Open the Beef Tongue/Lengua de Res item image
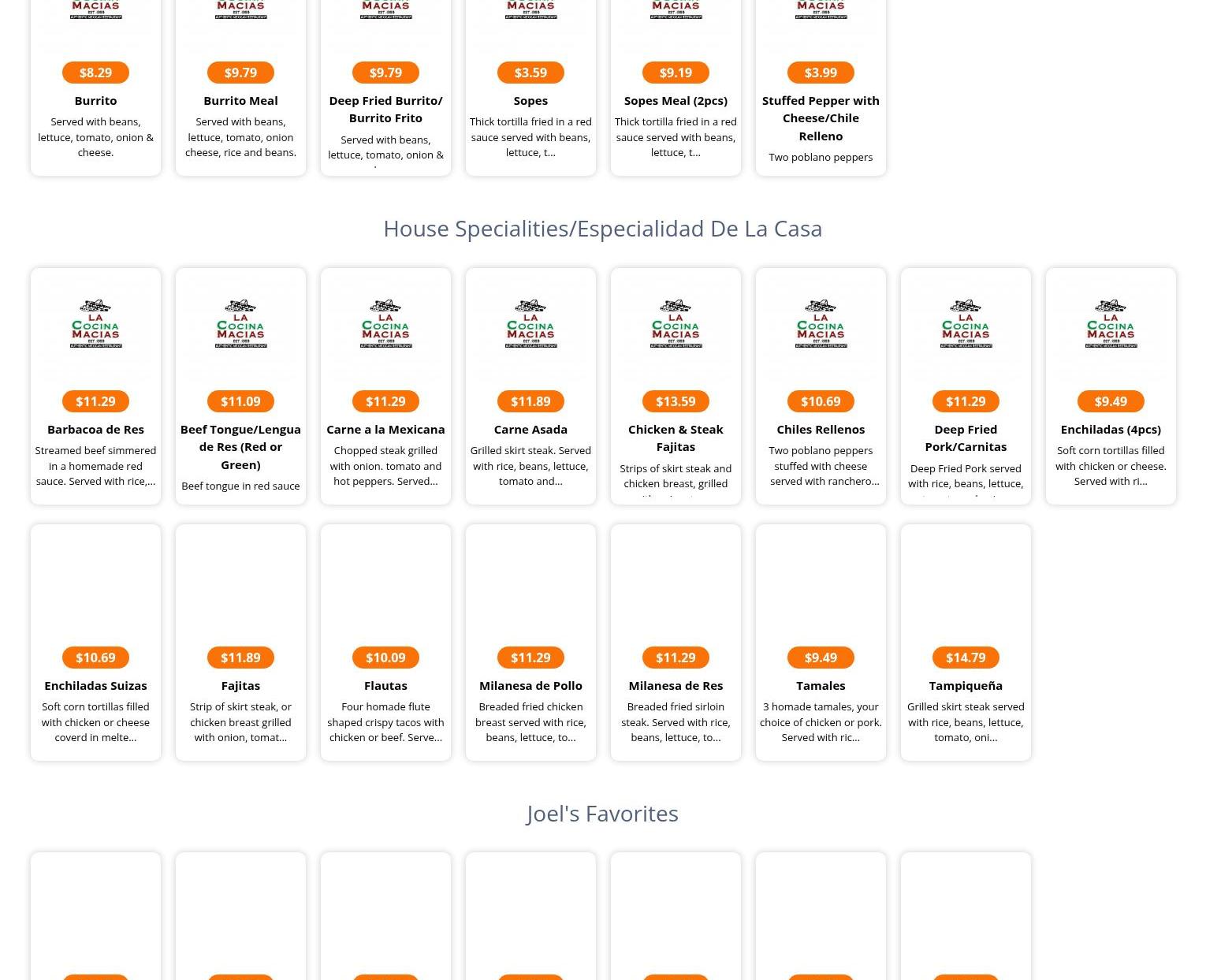This screenshot has height=980, width=1206. point(240,324)
